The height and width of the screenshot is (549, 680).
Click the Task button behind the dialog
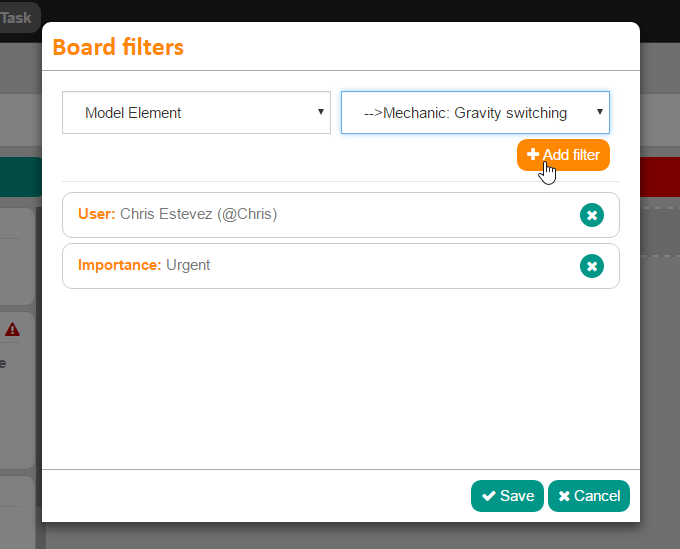tap(17, 17)
